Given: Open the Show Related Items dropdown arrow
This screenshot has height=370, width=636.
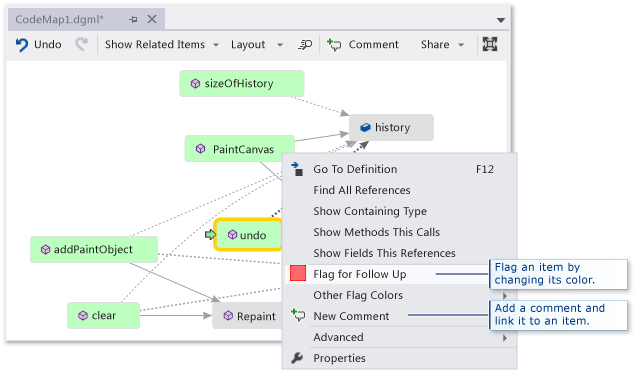Looking at the screenshot, I should pos(216,45).
